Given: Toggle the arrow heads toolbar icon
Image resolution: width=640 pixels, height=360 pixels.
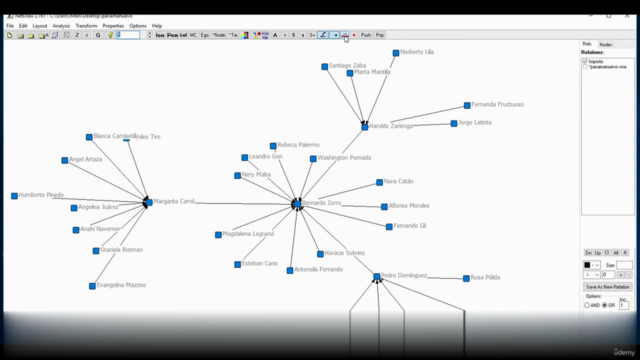Looking at the screenshot, I should coord(334,35).
